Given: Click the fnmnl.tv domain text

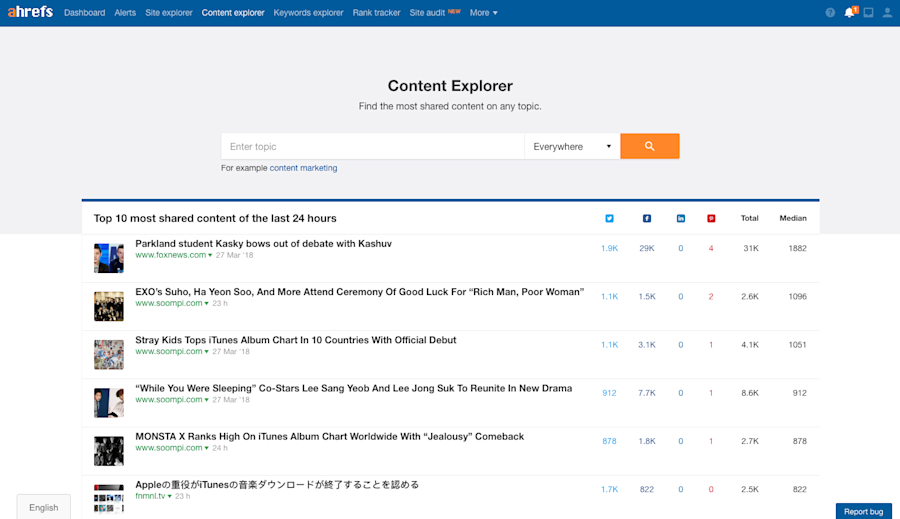Looking at the screenshot, I should [150, 496].
